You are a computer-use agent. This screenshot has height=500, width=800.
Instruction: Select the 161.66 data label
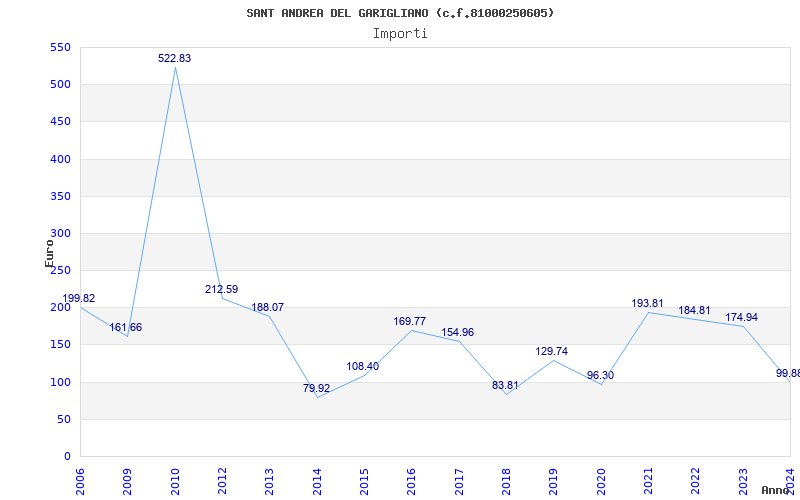pos(126,328)
